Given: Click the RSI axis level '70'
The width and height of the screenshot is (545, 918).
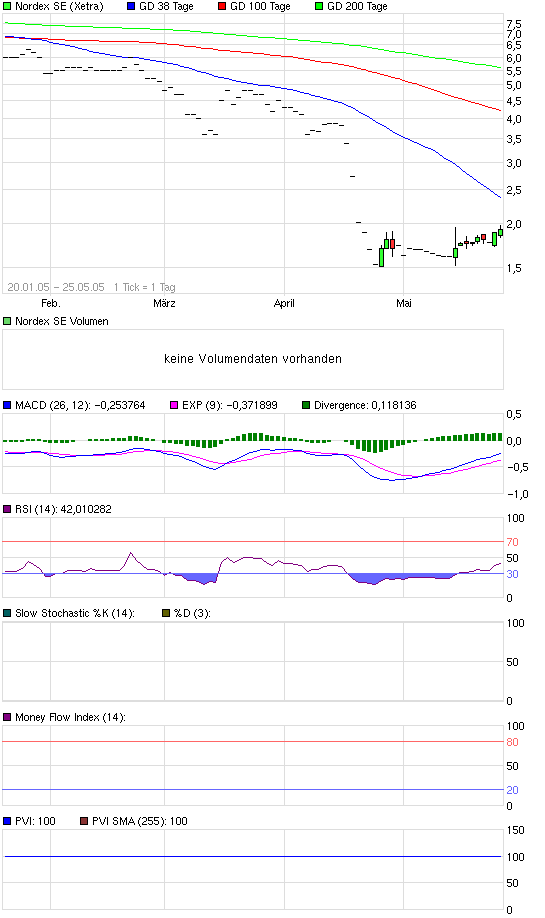Looking at the screenshot, I should (x=512, y=542).
